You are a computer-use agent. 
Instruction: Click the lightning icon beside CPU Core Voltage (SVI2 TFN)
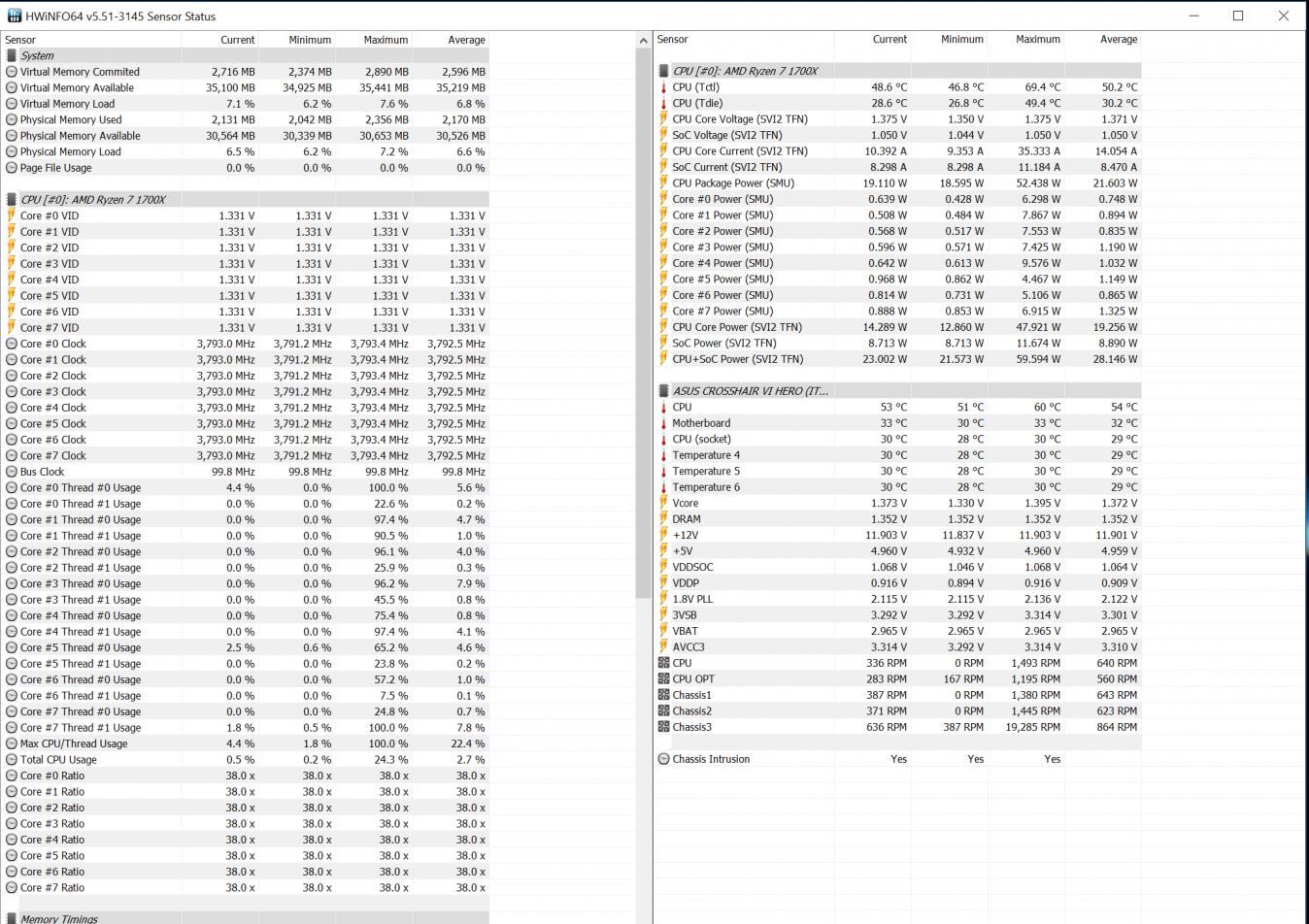pyautogui.click(x=663, y=118)
